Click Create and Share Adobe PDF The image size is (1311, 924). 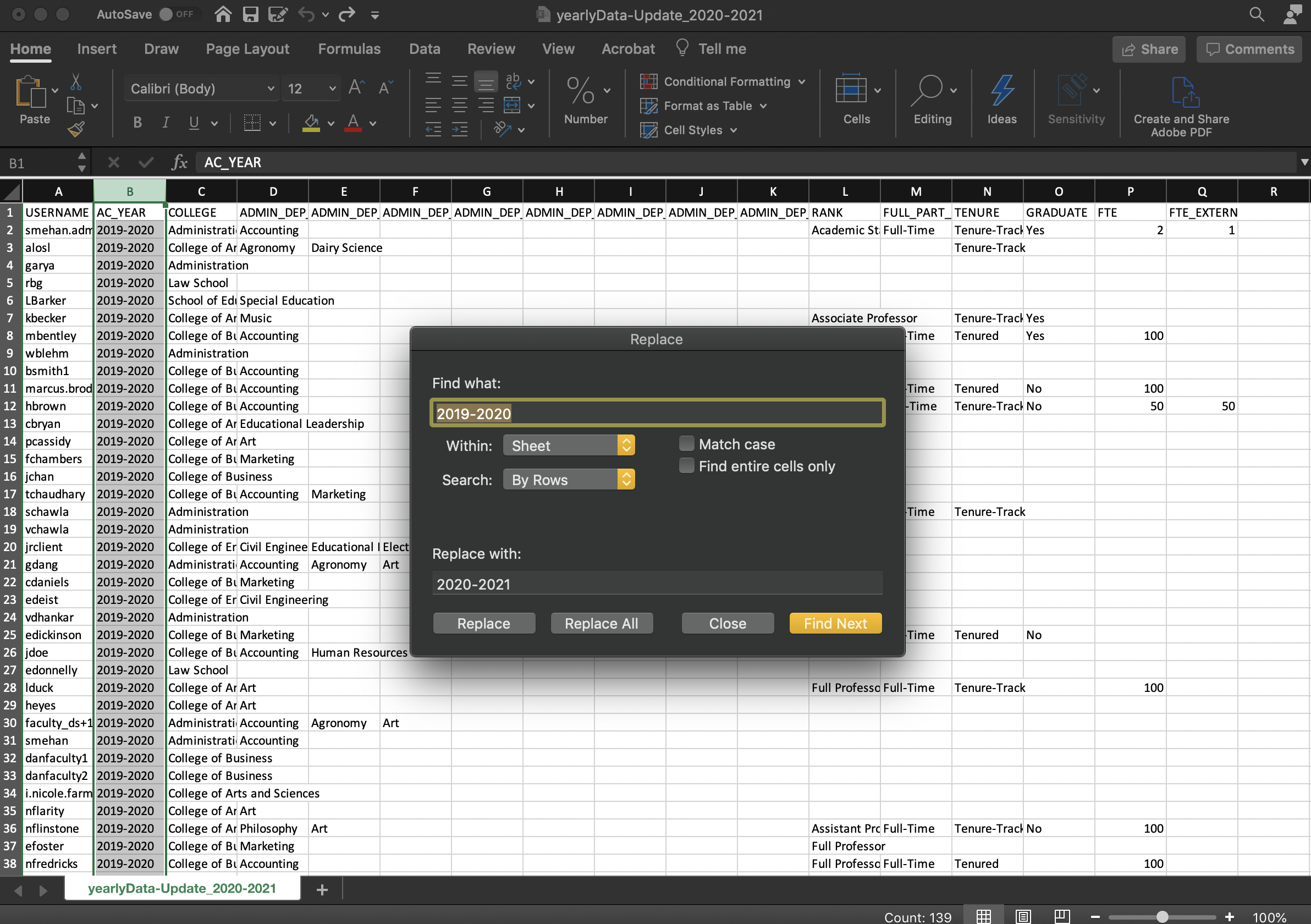click(1181, 106)
